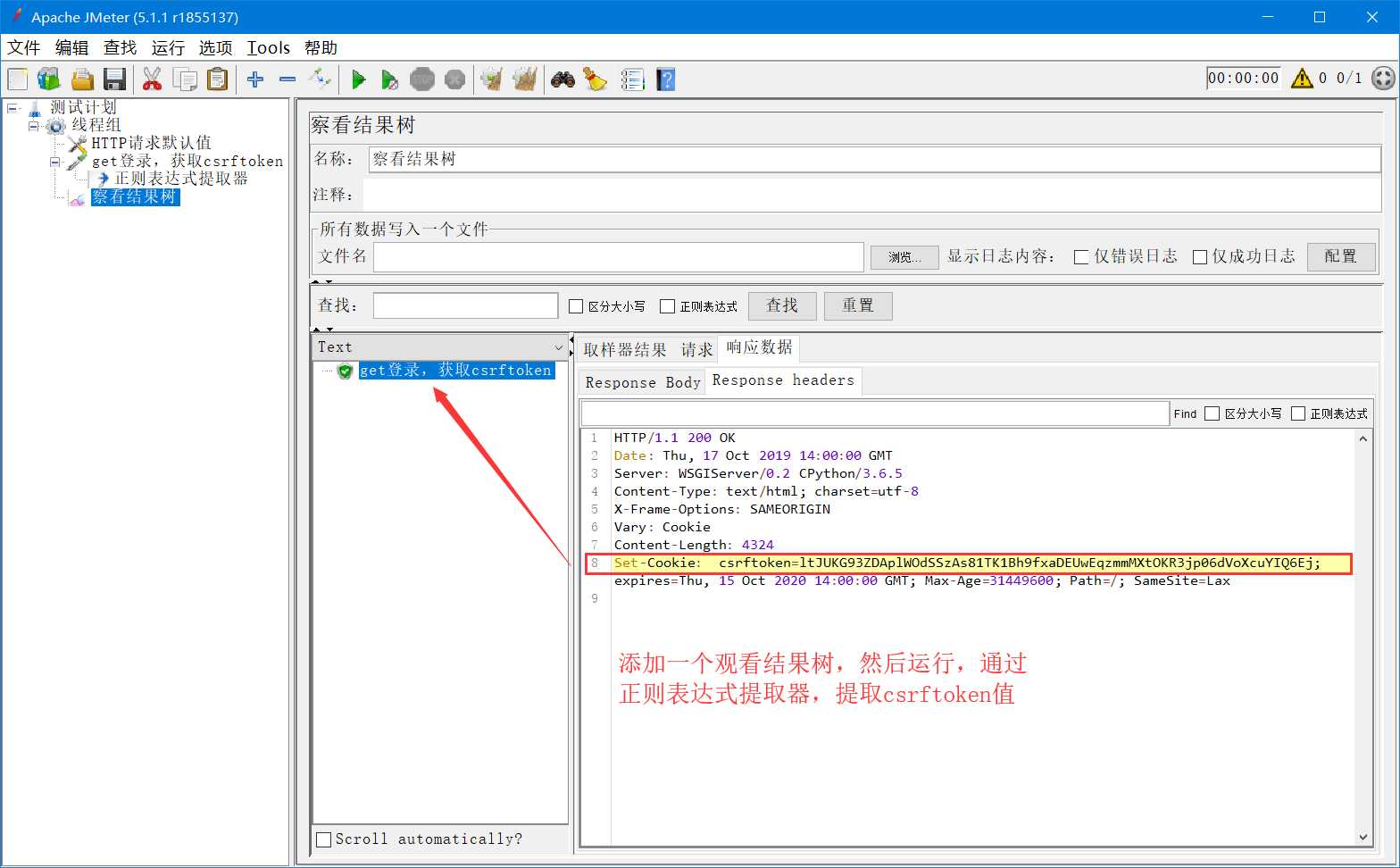Click the Paste clipboard icon
Image resolution: width=1400 pixels, height=868 pixels.
point(217,79)
